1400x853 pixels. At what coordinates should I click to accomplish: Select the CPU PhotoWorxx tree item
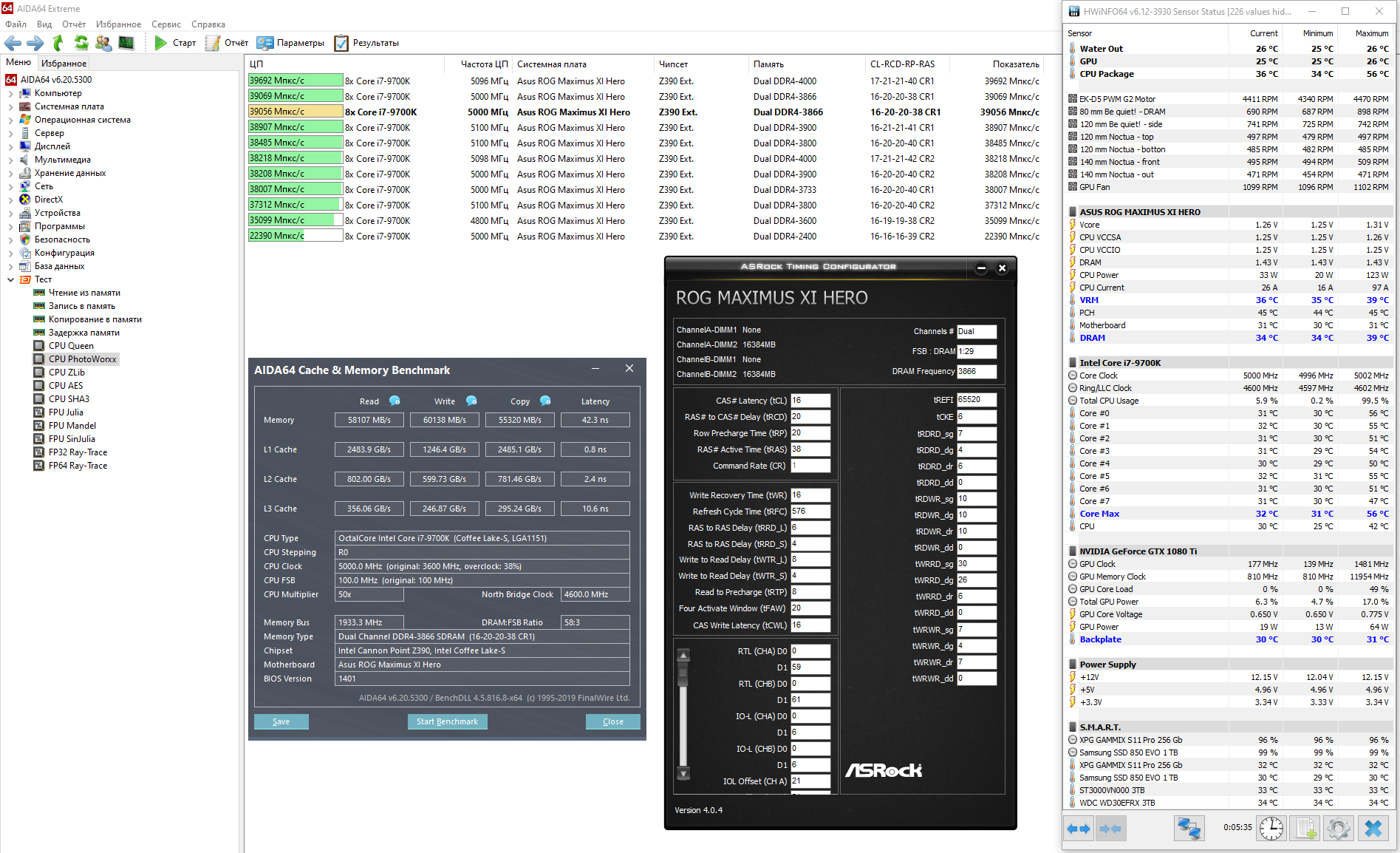point(83,359)
